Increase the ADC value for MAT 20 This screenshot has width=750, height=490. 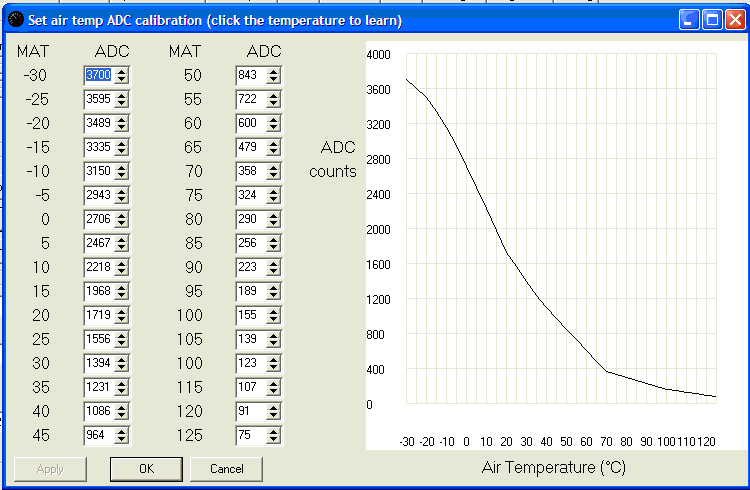click(x=121, y=311)
